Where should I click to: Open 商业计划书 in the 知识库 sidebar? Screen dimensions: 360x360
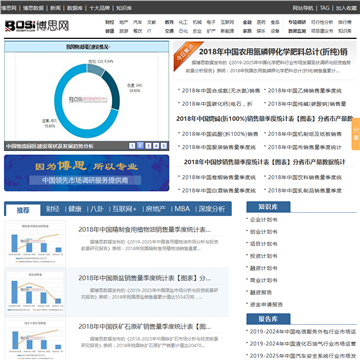[x=264, y=280]
